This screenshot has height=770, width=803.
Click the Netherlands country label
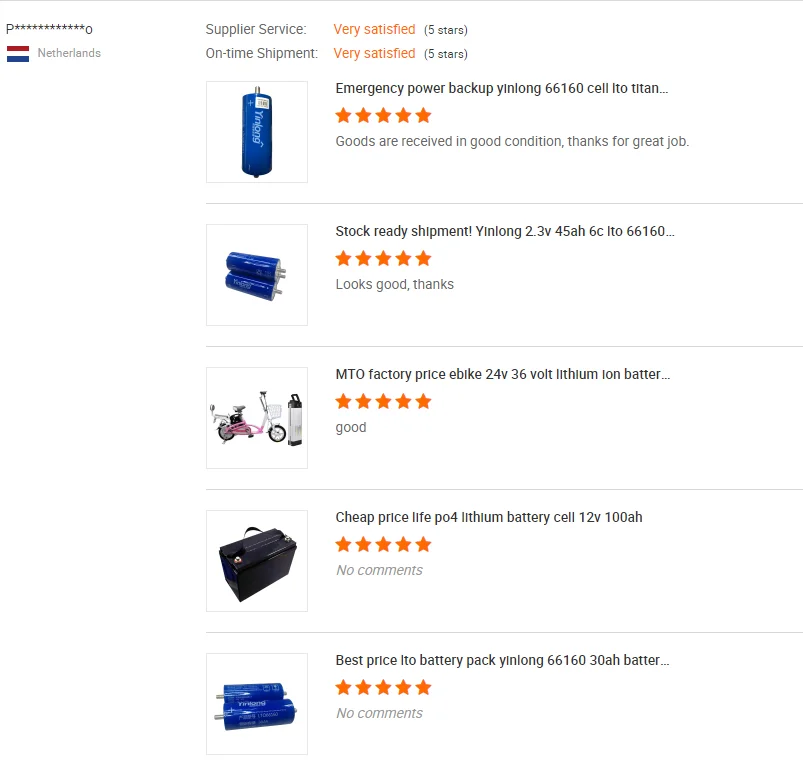click(69, 53)
